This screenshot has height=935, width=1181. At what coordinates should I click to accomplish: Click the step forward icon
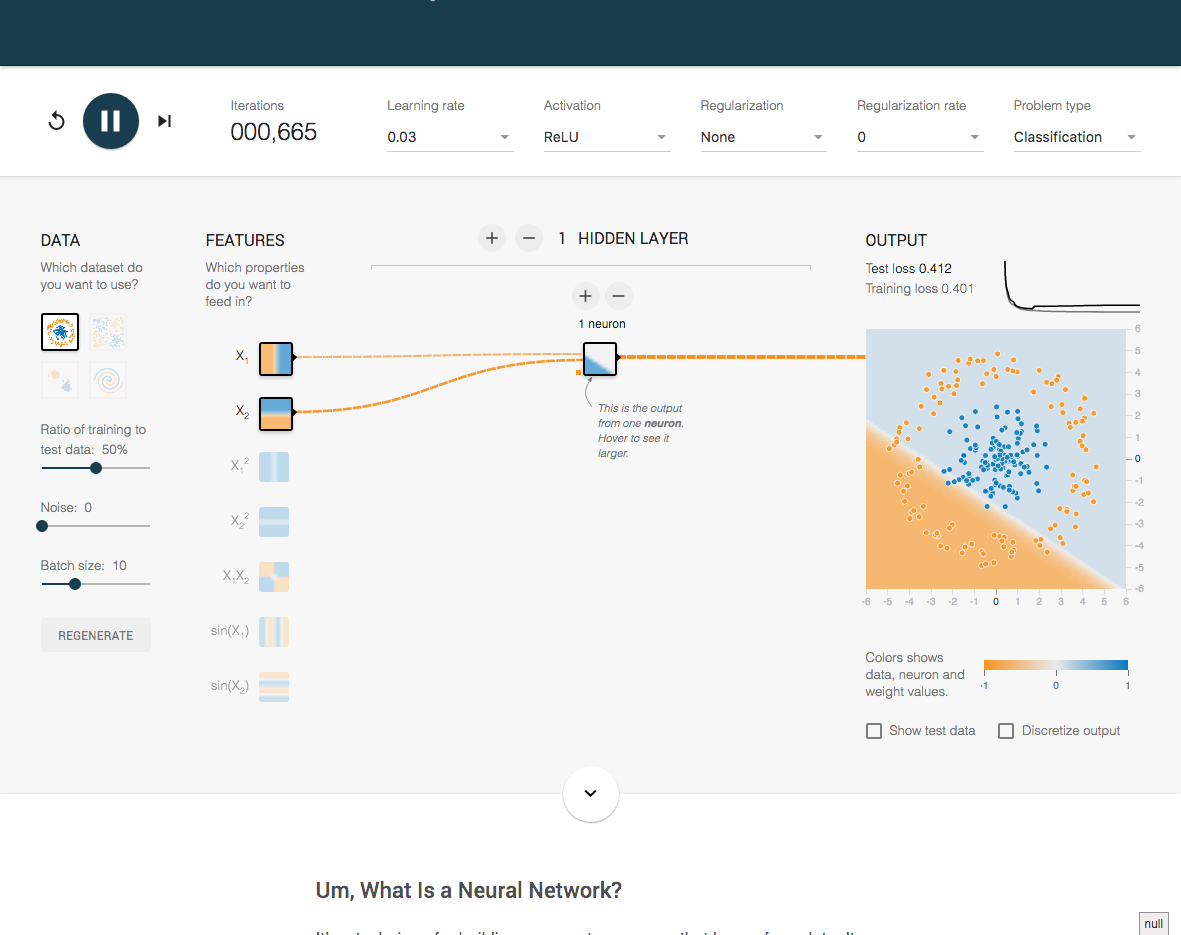(164, 121)
